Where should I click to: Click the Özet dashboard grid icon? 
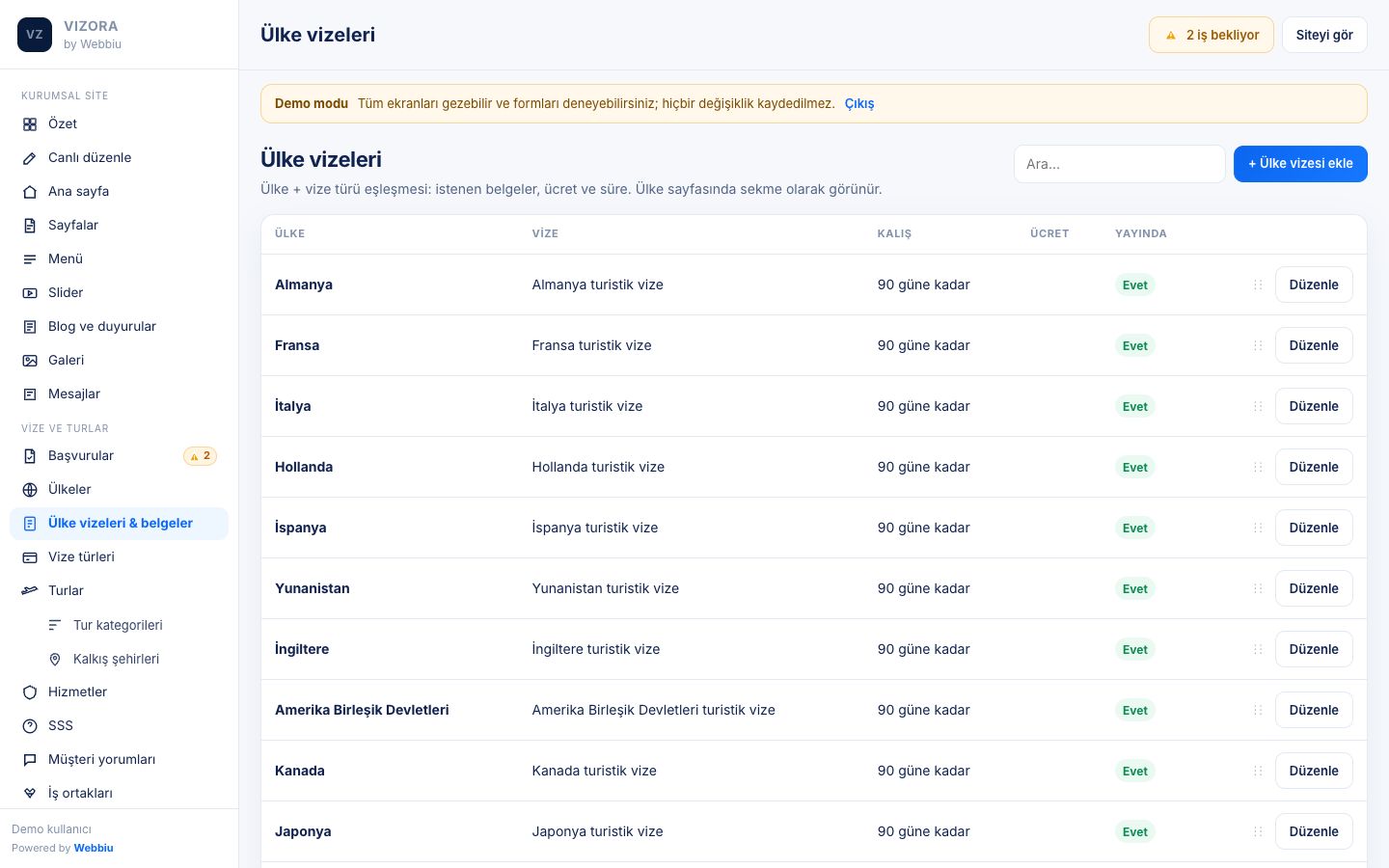[x=30, y=124]
